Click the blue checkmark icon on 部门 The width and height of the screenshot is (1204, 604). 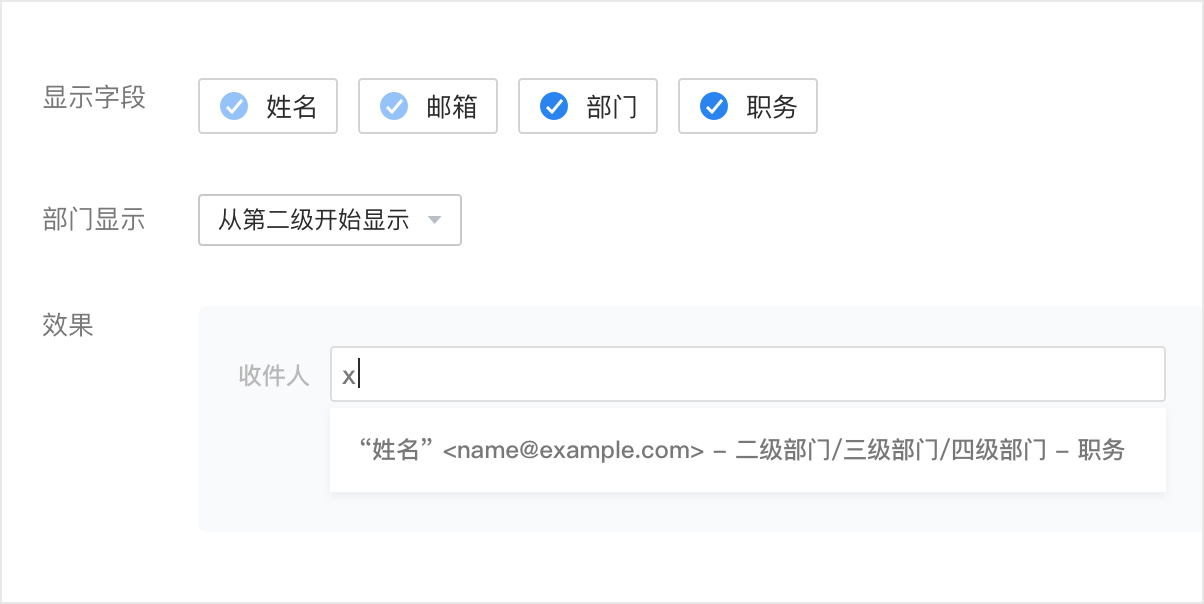point(552,105)
